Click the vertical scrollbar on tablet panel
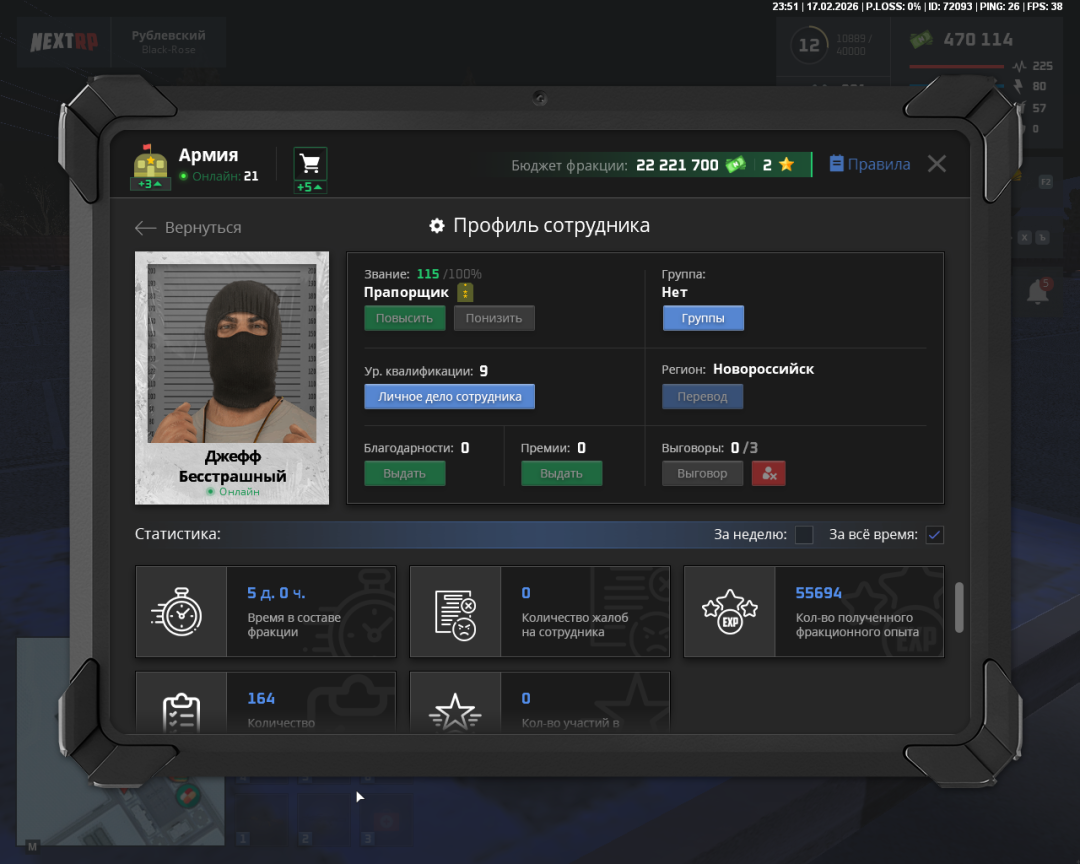The image size is (1080, 864). click(x=959, y=607)
